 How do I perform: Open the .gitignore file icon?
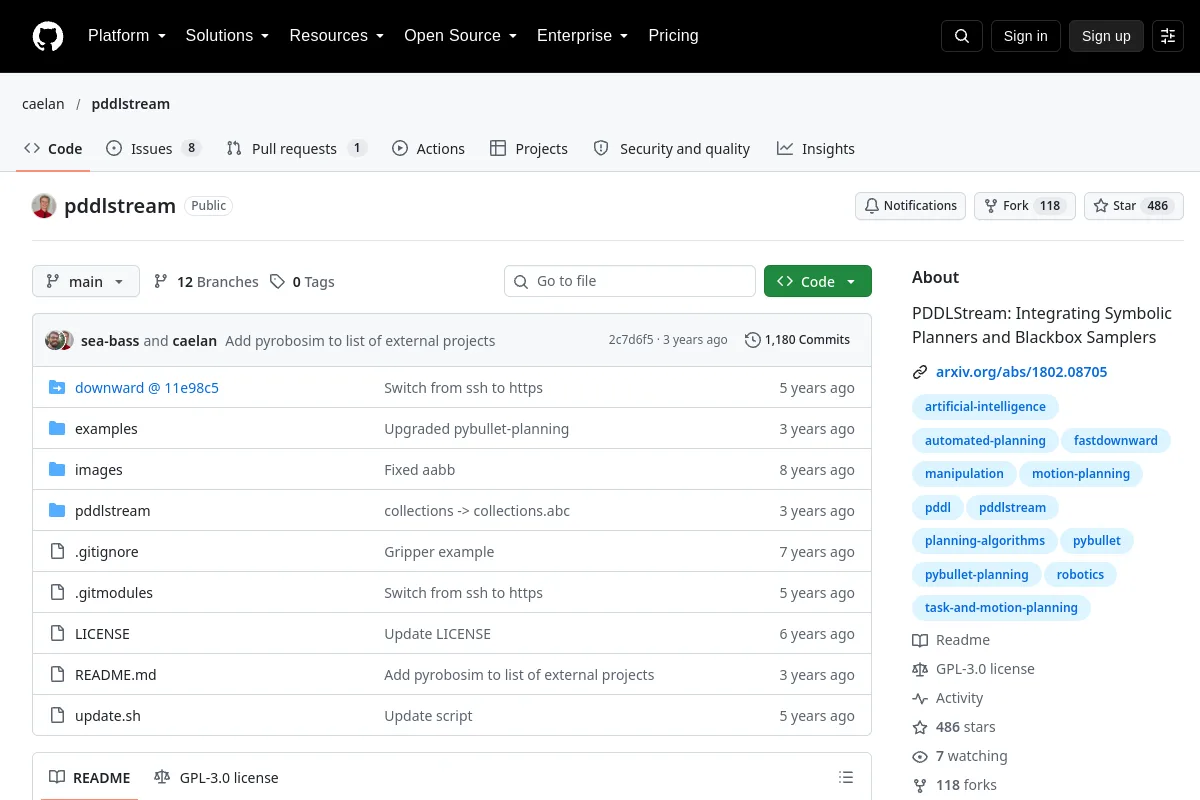[57, 552]
